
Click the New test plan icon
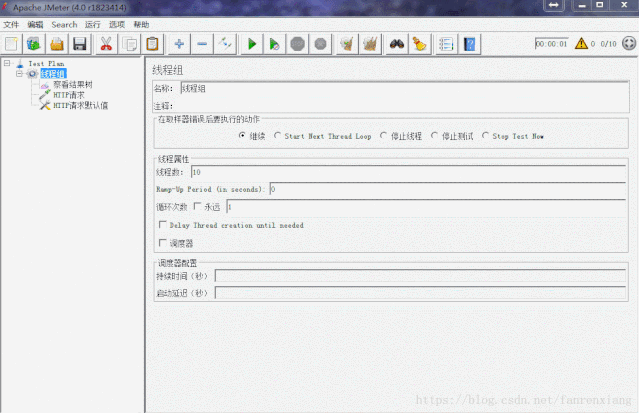coord(11,44)
